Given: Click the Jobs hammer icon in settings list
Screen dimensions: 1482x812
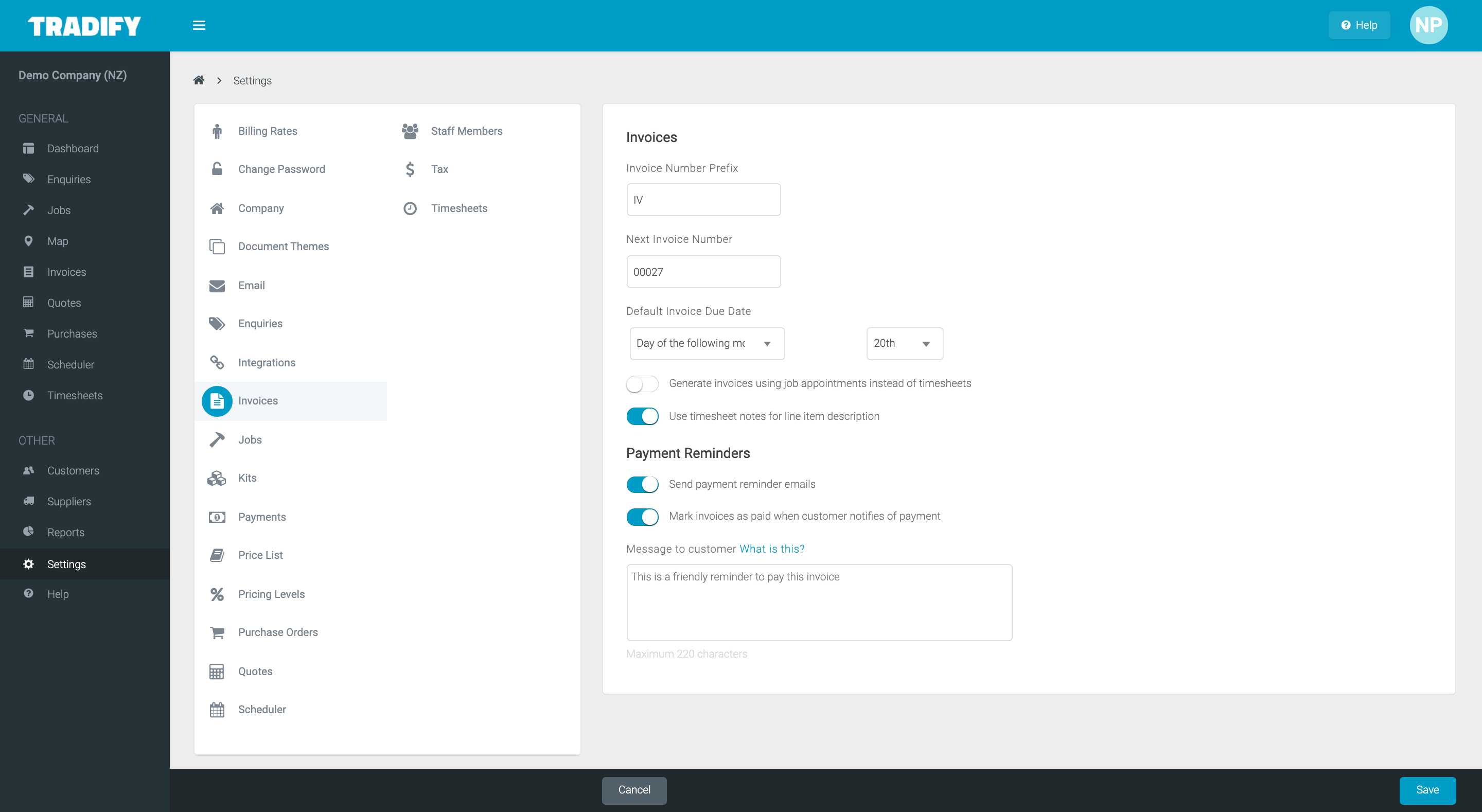Looking at the screenshot, I should 217,439.
